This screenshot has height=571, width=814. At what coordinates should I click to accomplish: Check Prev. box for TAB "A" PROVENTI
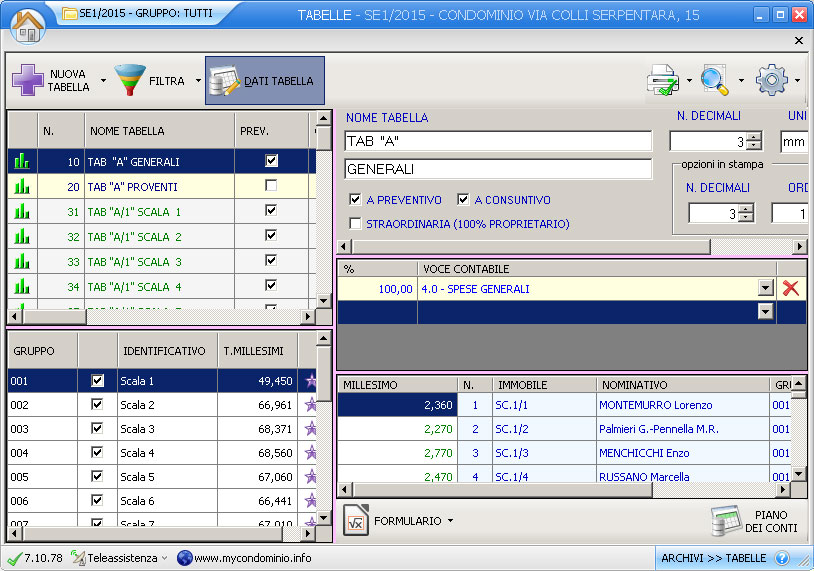click(271, 186)
